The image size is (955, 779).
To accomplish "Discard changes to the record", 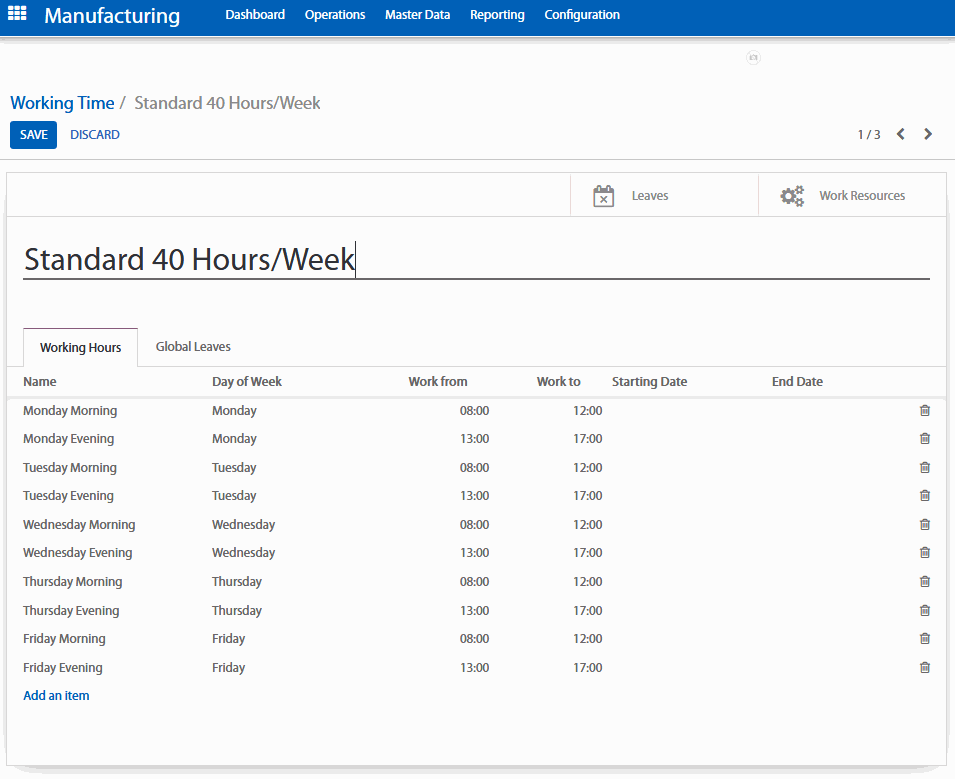I will (95, 135).
